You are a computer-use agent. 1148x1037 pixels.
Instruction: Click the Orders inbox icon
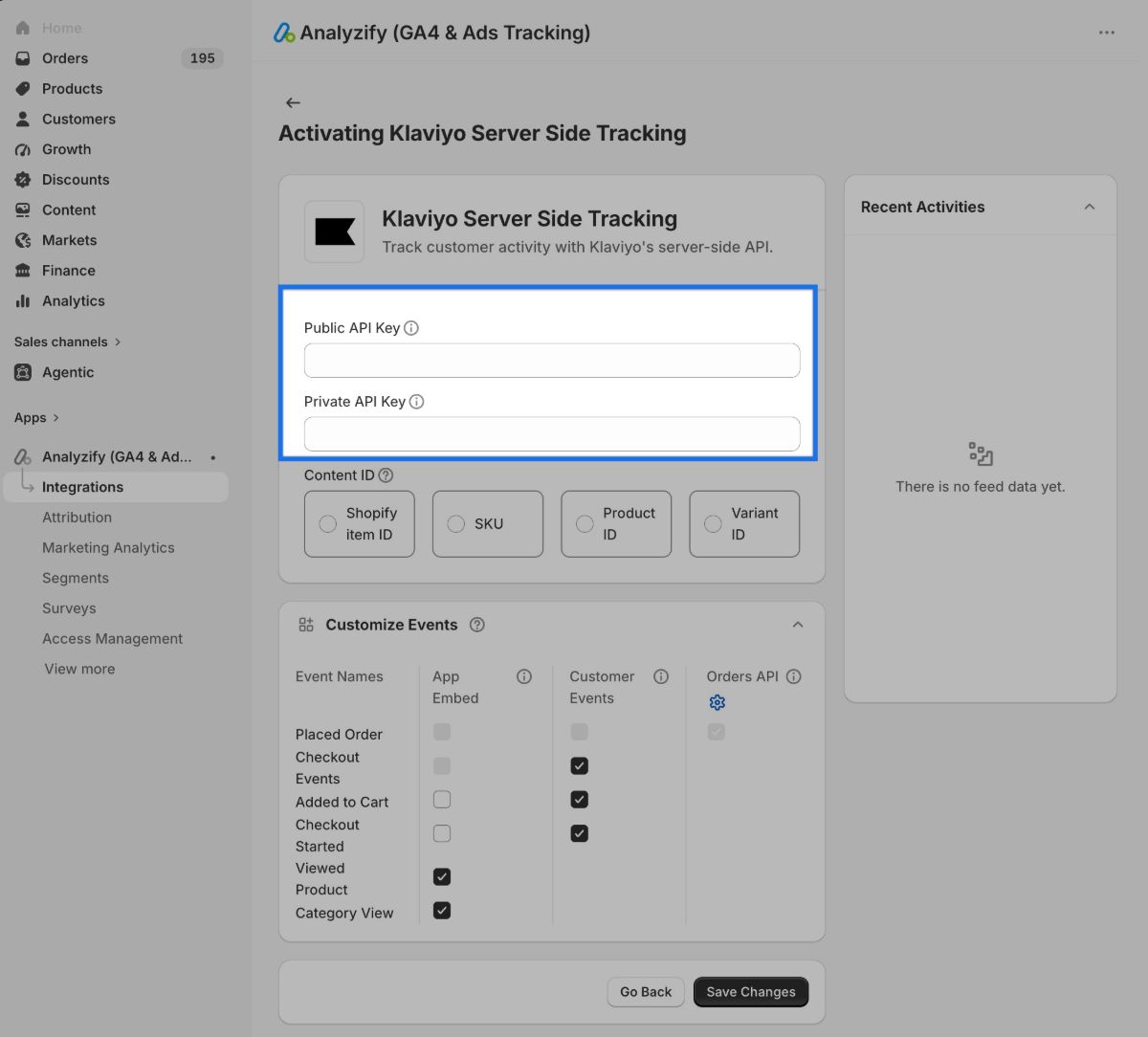coord(23,58)
